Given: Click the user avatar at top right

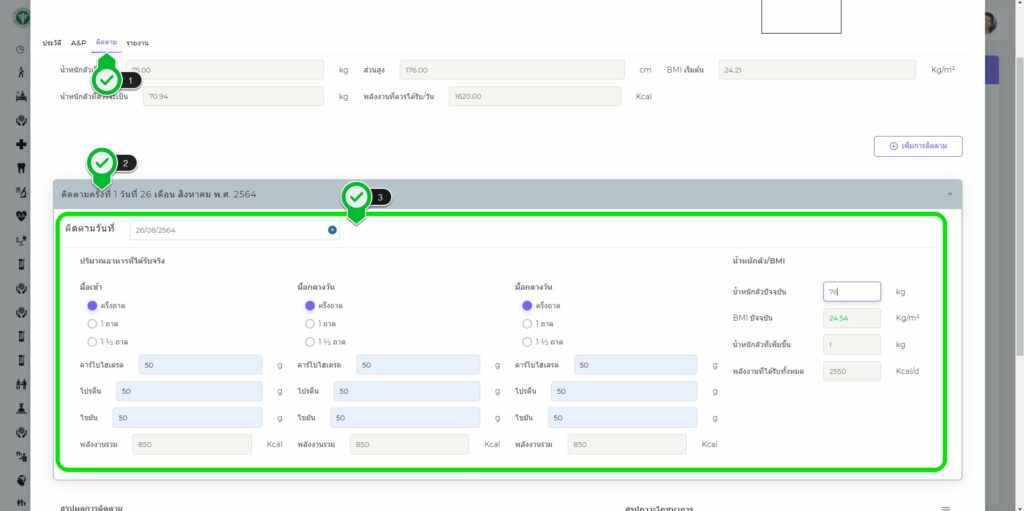Looking at the screenshot, I should point(989,23).
